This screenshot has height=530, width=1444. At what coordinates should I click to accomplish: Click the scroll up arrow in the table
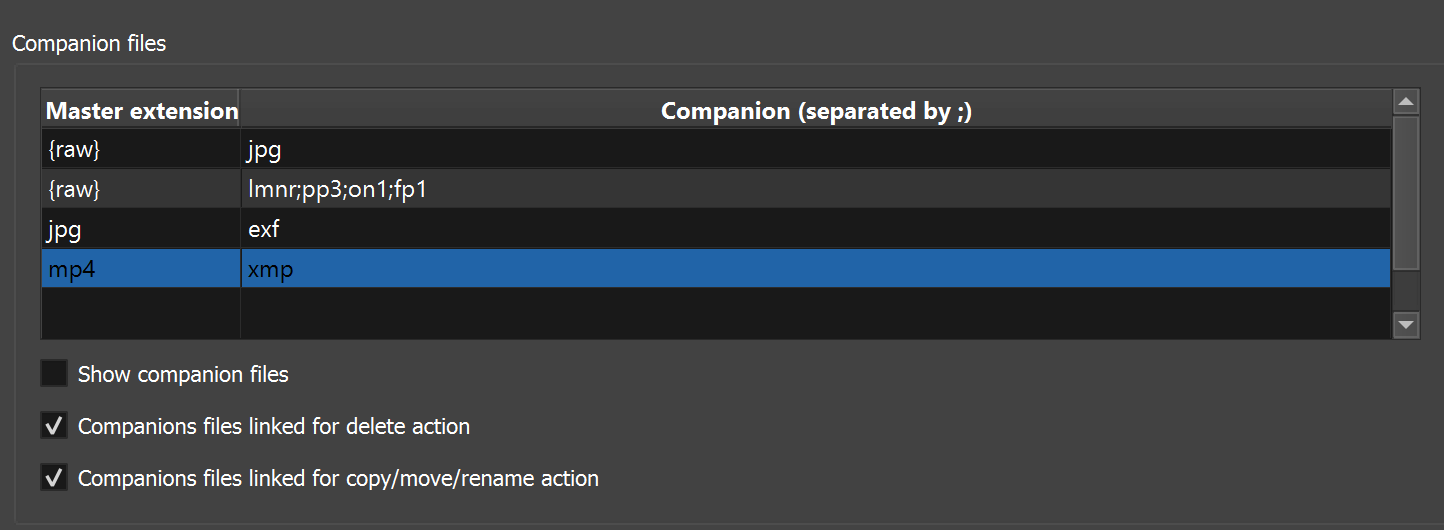[x=1406, y=102]
